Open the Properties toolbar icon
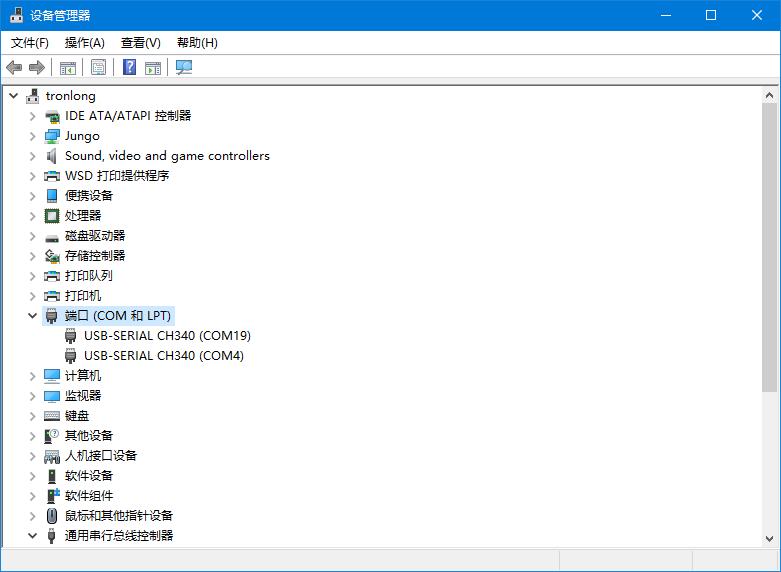 [99, 67]
